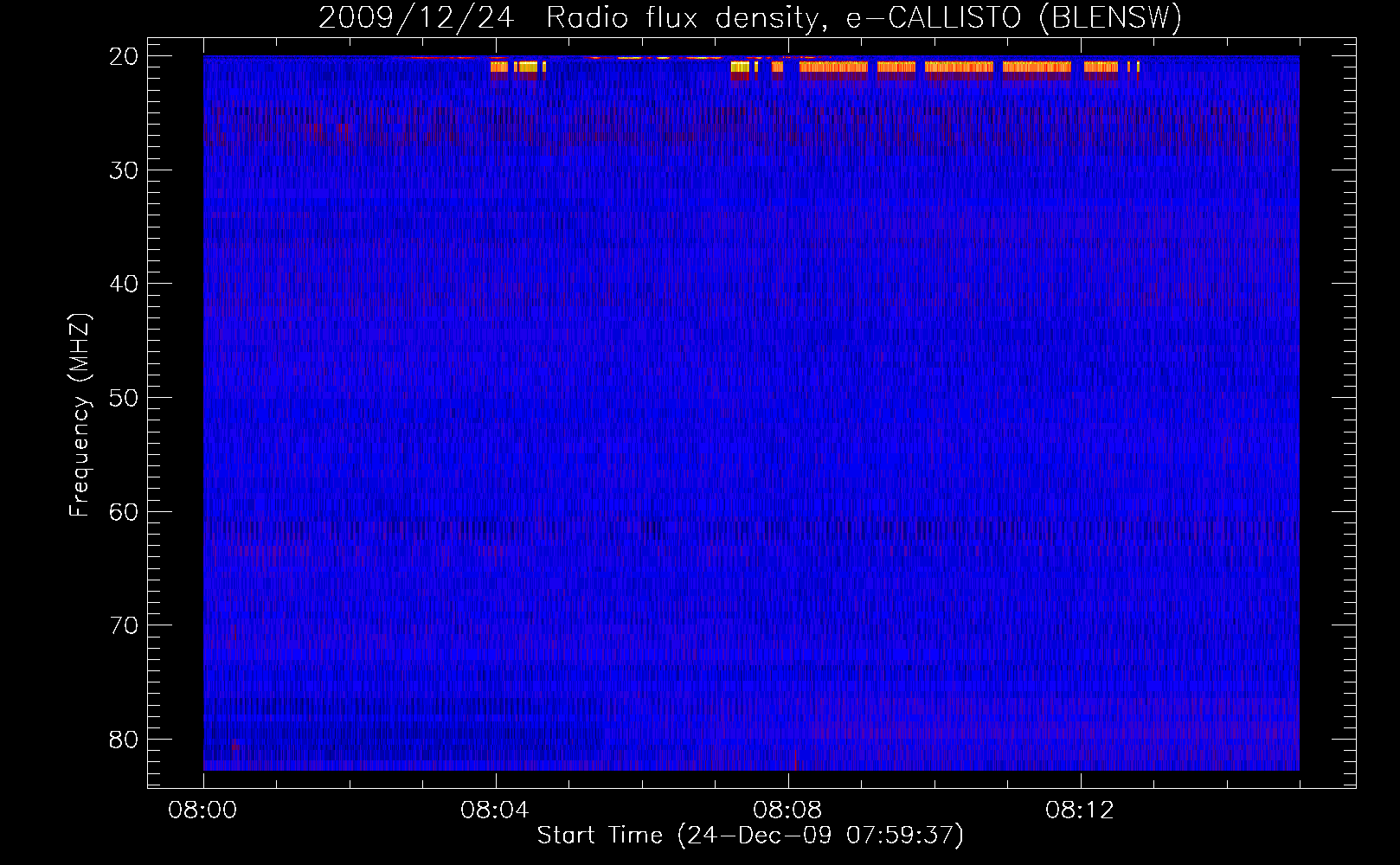Click the 08:12 time tick label
Screen dimensions: 1400x865
tap(1080, 811)
